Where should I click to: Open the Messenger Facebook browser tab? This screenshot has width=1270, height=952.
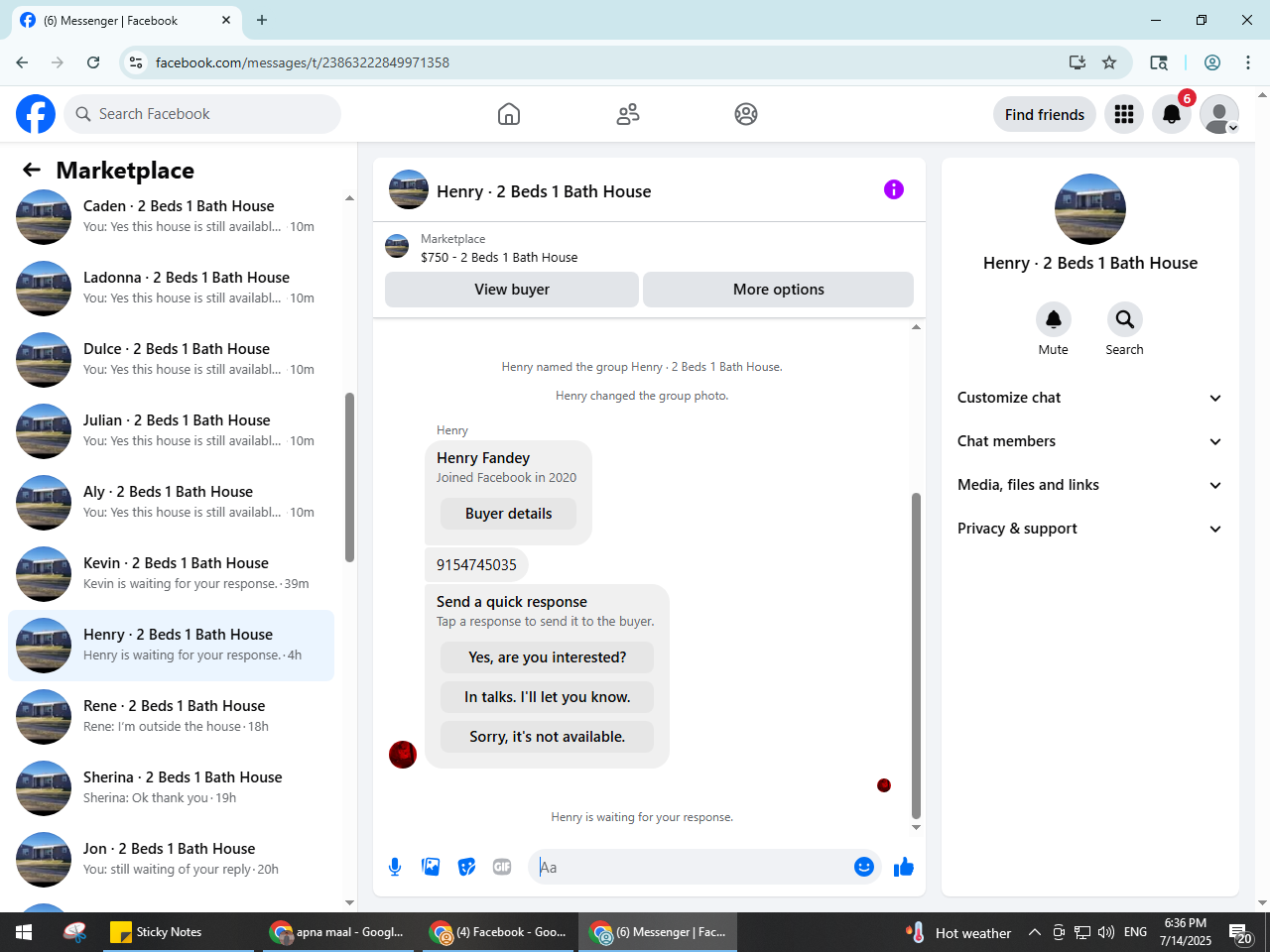click(x=127, y=20)
